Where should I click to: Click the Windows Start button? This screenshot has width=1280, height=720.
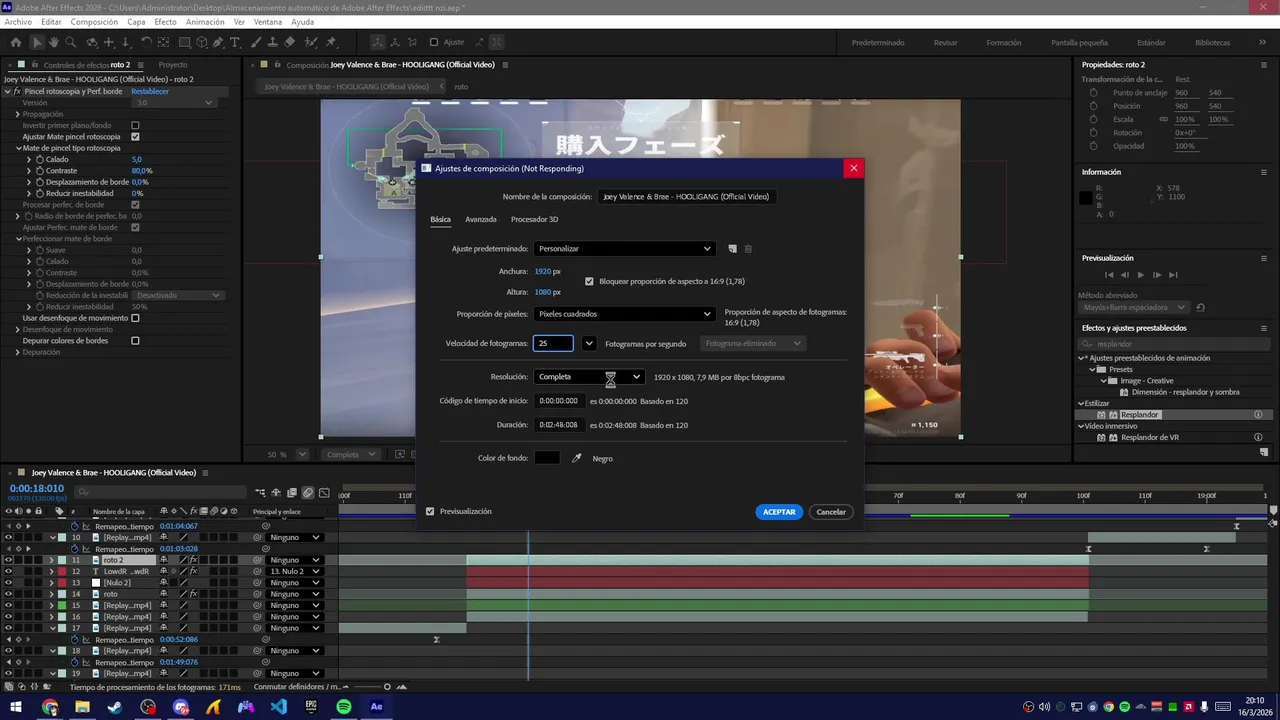(x=16, y=707)
